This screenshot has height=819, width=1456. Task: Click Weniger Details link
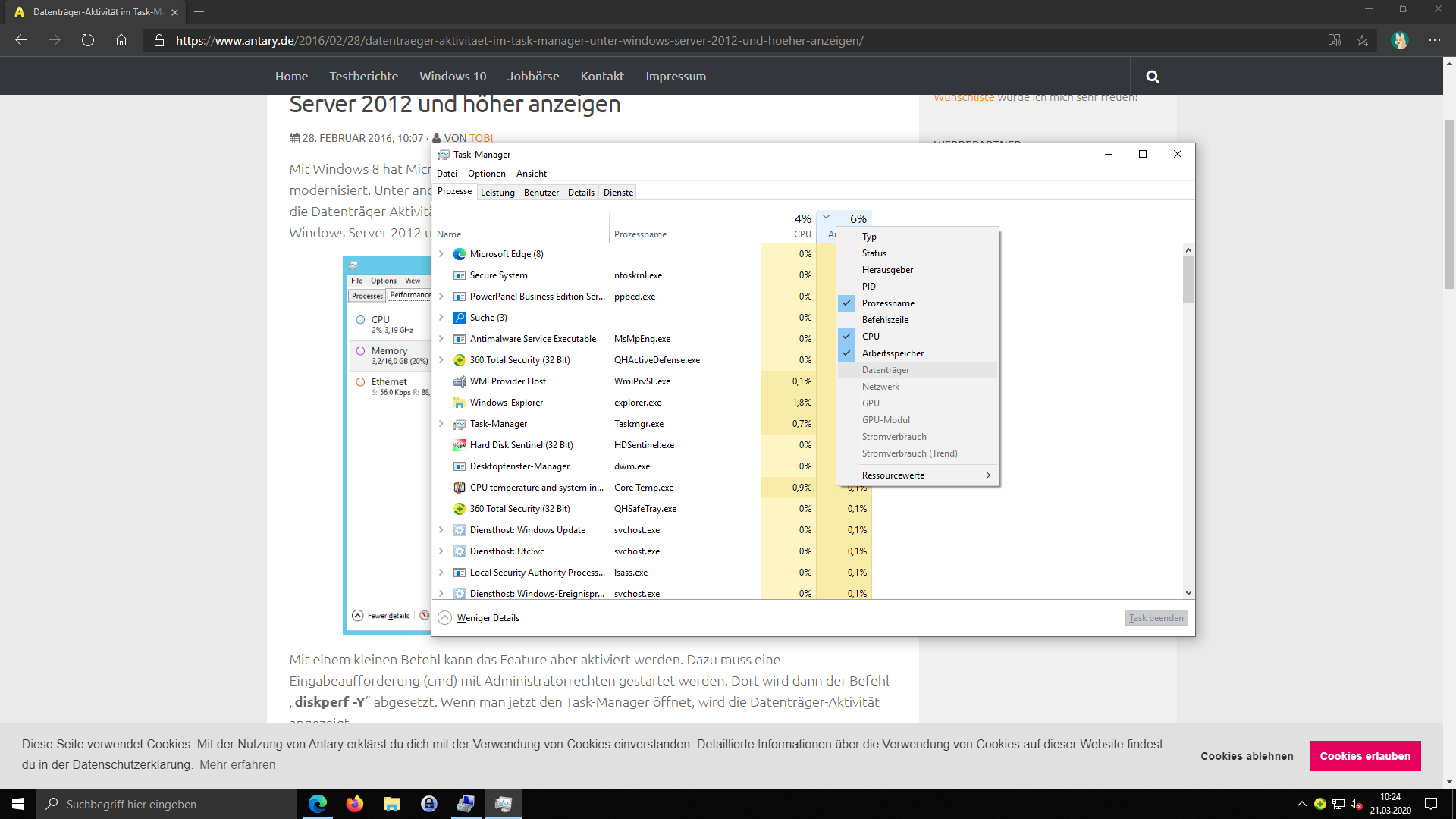click(488, 618)
